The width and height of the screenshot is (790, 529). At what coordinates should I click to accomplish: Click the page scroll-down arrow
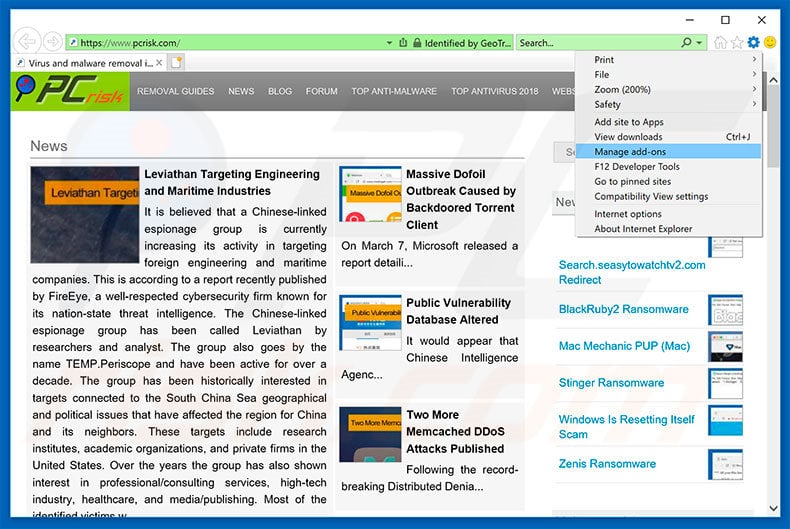[x=773, y=508]
